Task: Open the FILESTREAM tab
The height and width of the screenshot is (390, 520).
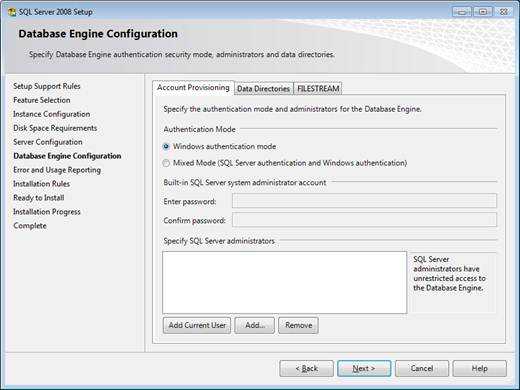Action: pos(318,89)
